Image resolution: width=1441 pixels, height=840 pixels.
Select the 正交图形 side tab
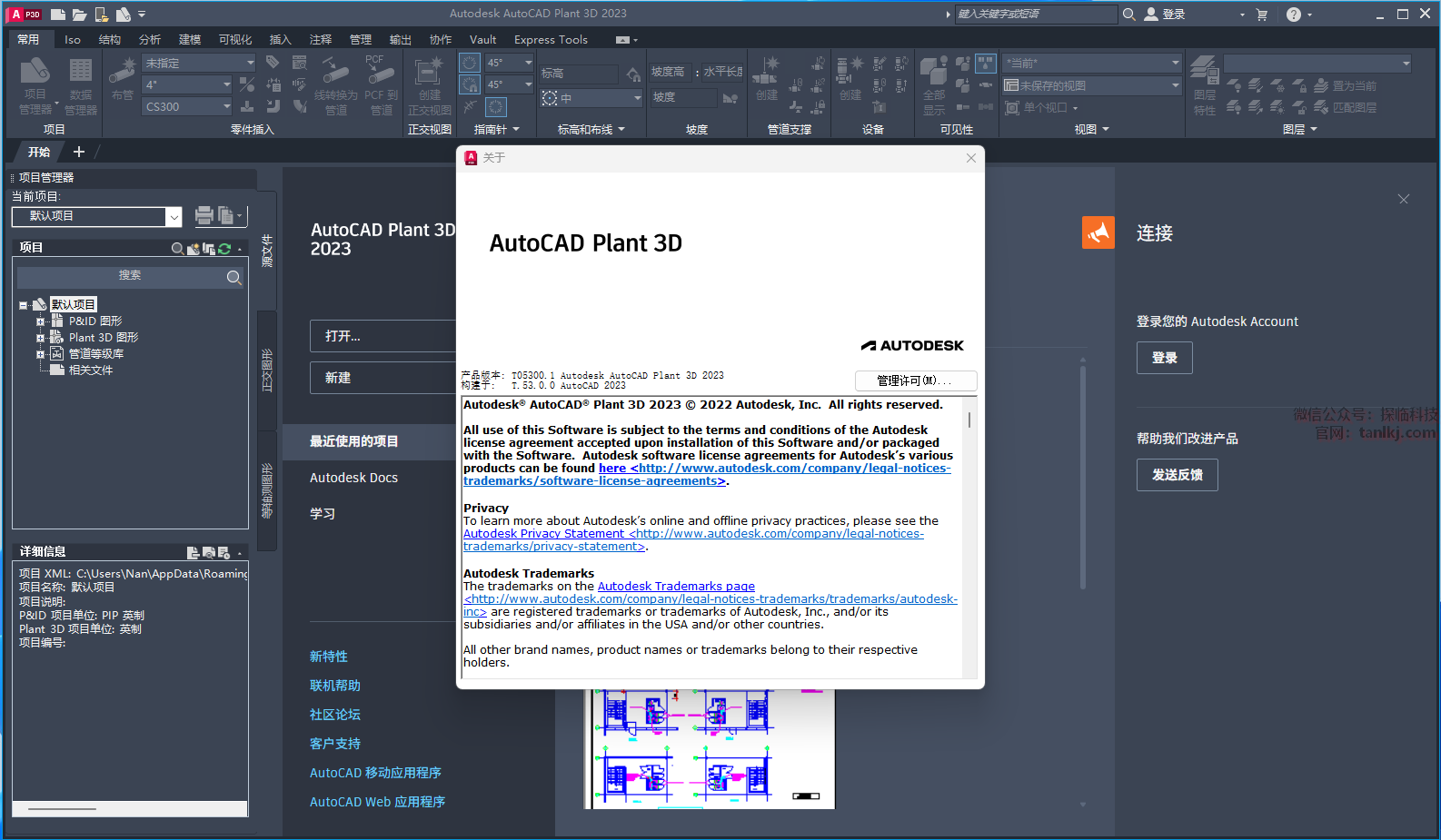[x=267, y=371]
